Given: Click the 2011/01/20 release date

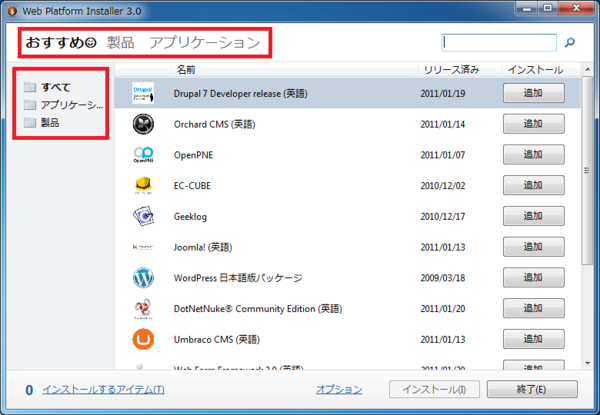Looking at the screenshot, I should [443, 309].
